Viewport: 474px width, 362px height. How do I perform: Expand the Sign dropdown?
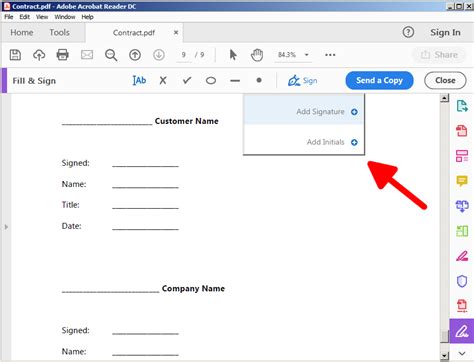click(303, 81)
